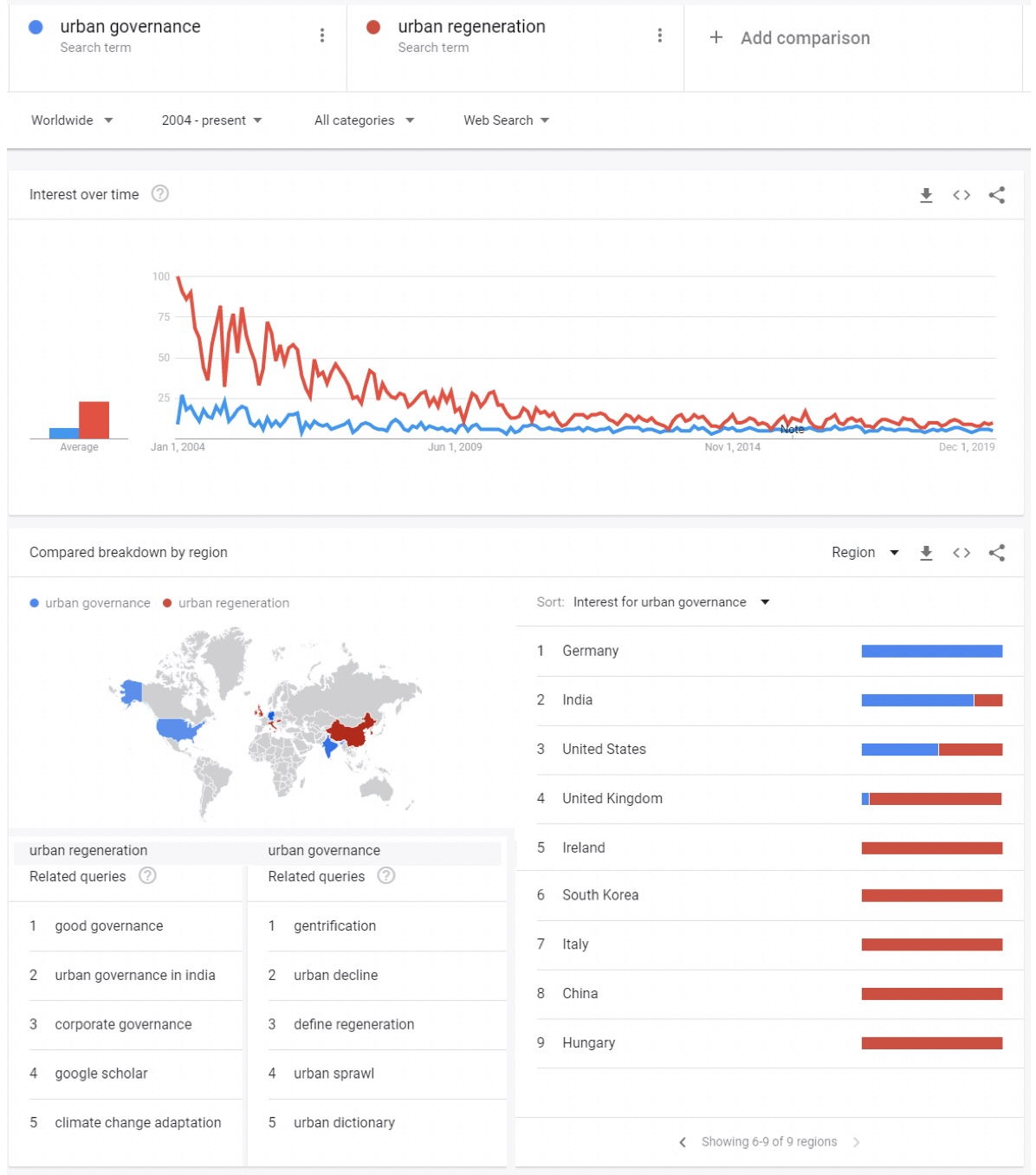The image size is (1036, 1175).
Task: Open the 2004 - present date range dropdown
Action: pyautogui.click(x=211, y=120)
